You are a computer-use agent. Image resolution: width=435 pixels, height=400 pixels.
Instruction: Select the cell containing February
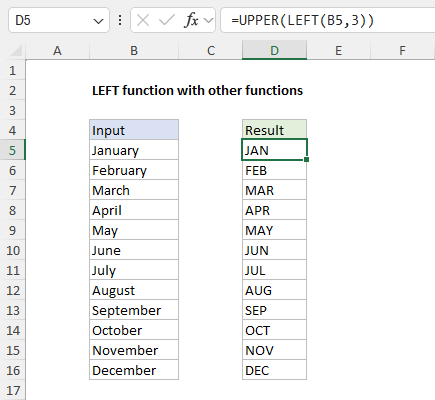click(x=134, y=170)
